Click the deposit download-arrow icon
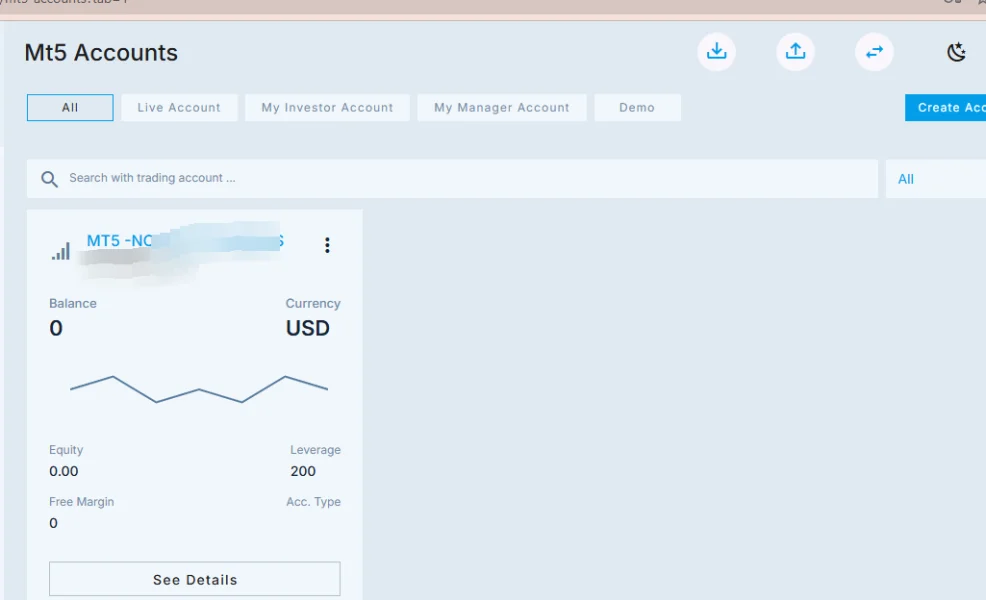This screenshot has width=986, height=600. (716, 52)
